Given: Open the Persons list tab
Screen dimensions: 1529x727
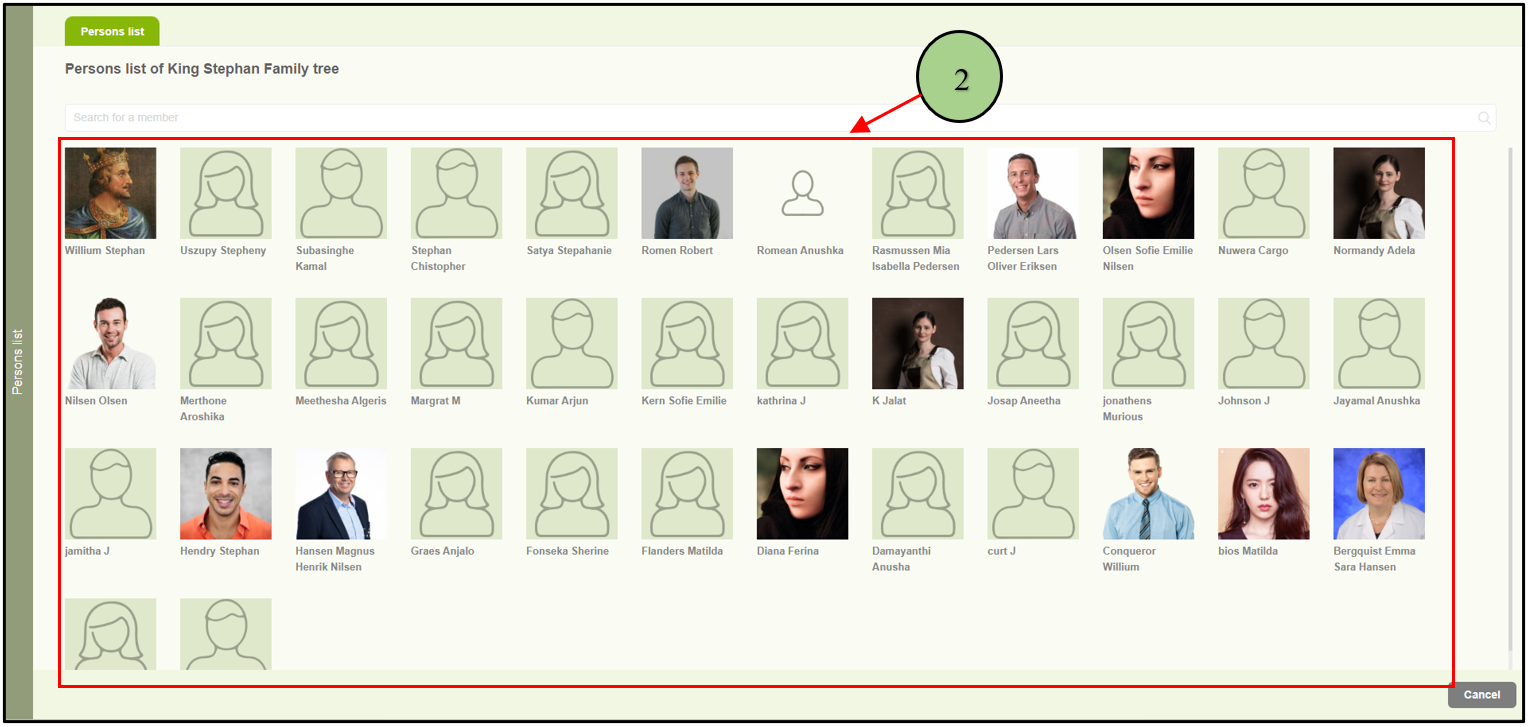Looking at the screenshot, I should pyautogui.click(x=112, y=31).
